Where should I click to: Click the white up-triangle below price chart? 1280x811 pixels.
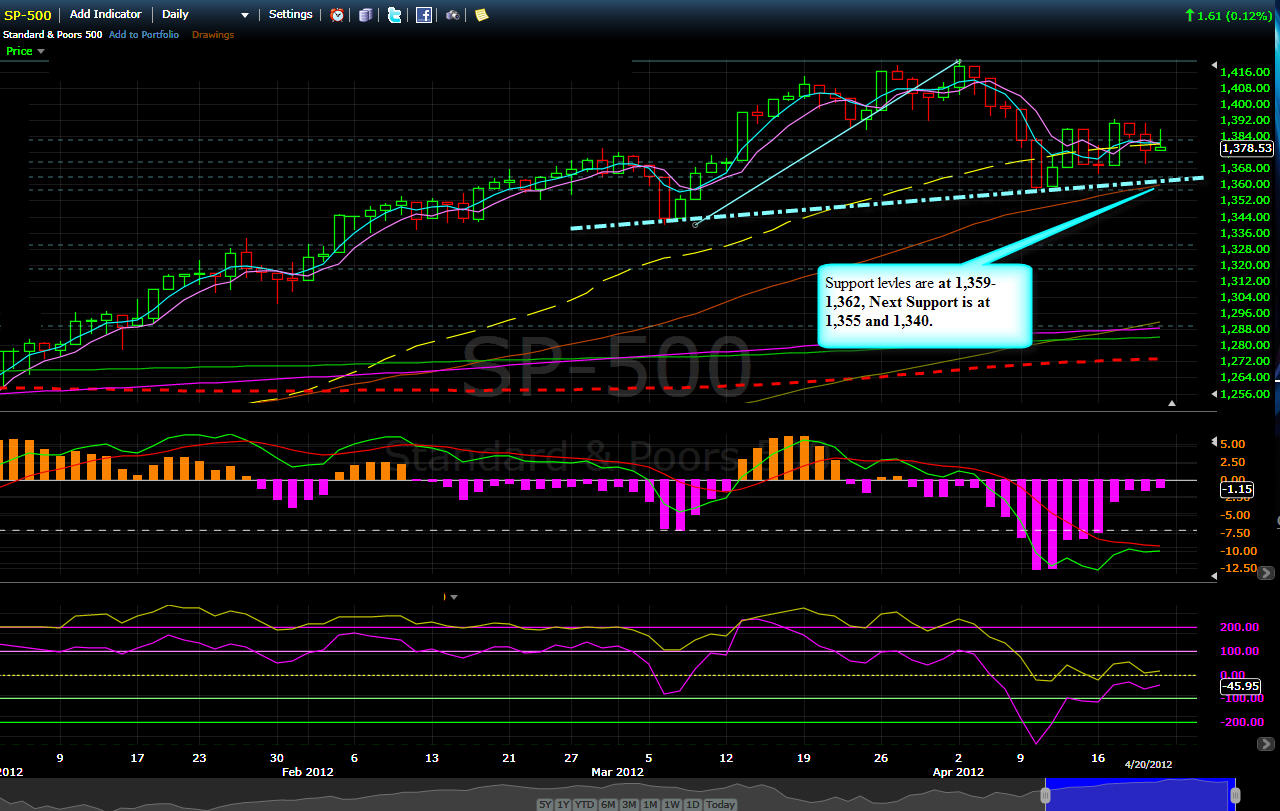pyautogui.click(x=1173, y=403)
